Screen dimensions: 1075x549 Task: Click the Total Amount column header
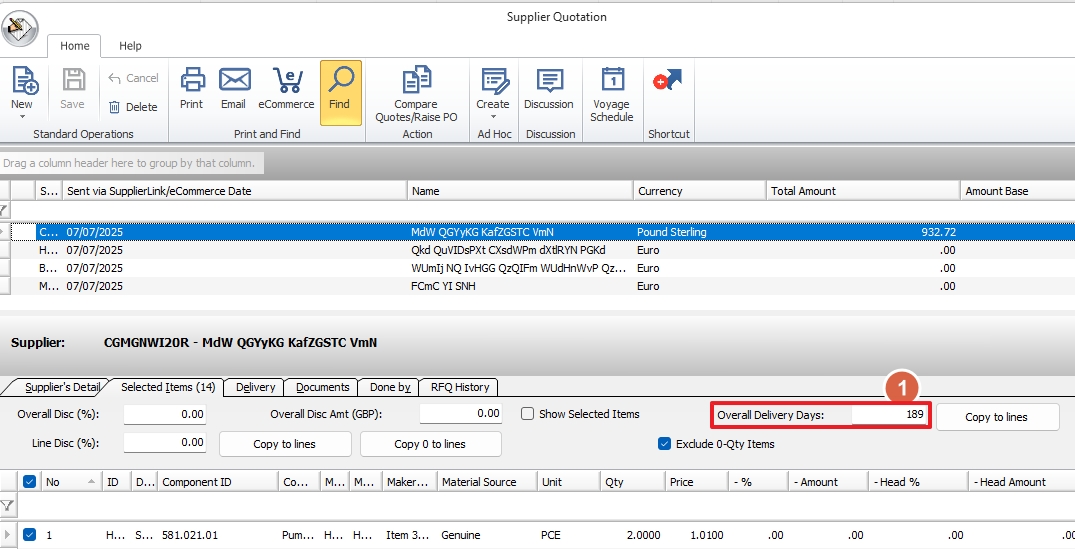pyautogui.click(x=863, y=191)
